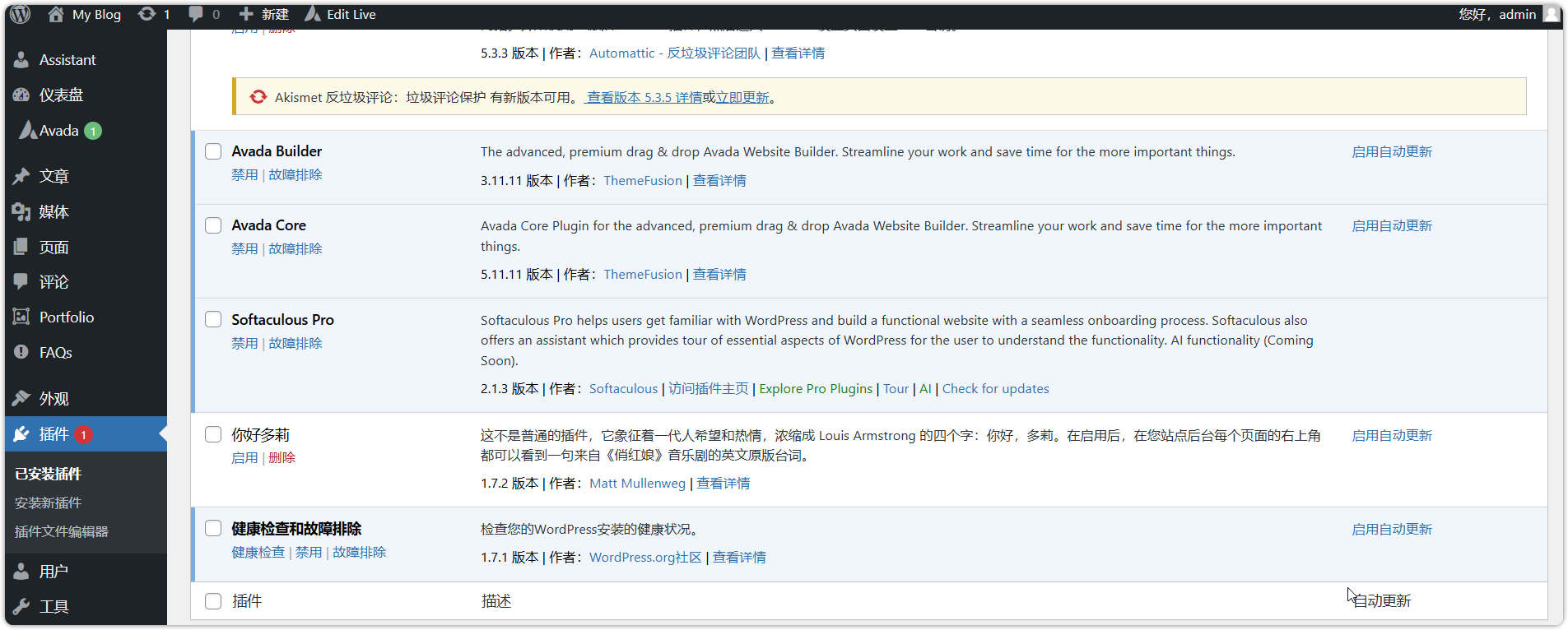The height and width of the screenshot is (630, 1568).
Task: Open the Assistant sidebar icon
Action: 21,60
